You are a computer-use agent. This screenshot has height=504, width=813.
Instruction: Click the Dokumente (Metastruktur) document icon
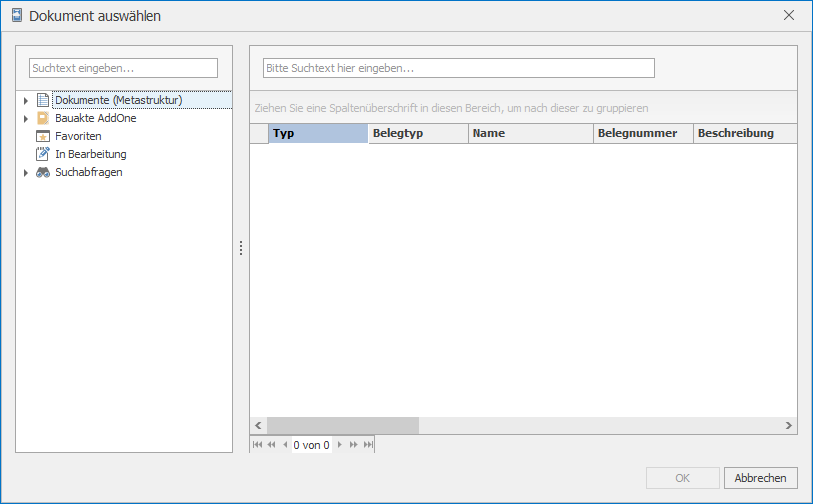[42, 100]
